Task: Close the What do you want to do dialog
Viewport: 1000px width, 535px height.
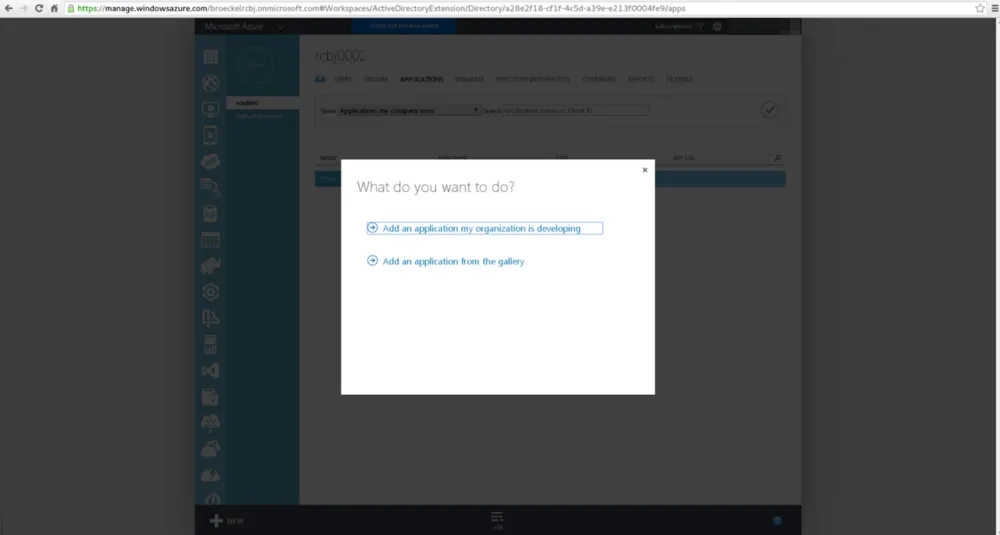Action: point(645,170)
